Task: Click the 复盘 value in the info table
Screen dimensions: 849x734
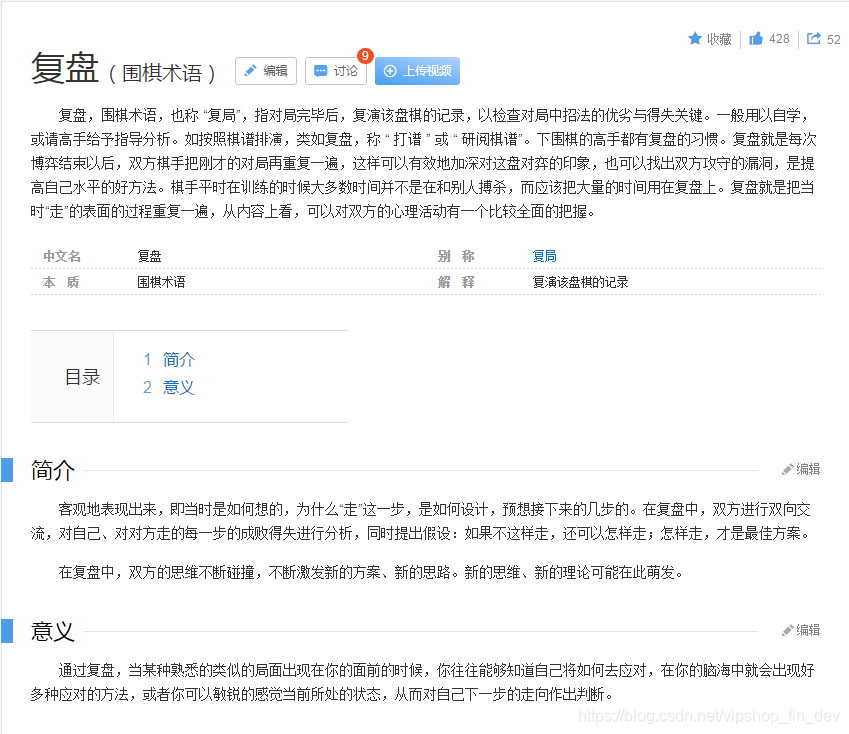Action: 149,256
